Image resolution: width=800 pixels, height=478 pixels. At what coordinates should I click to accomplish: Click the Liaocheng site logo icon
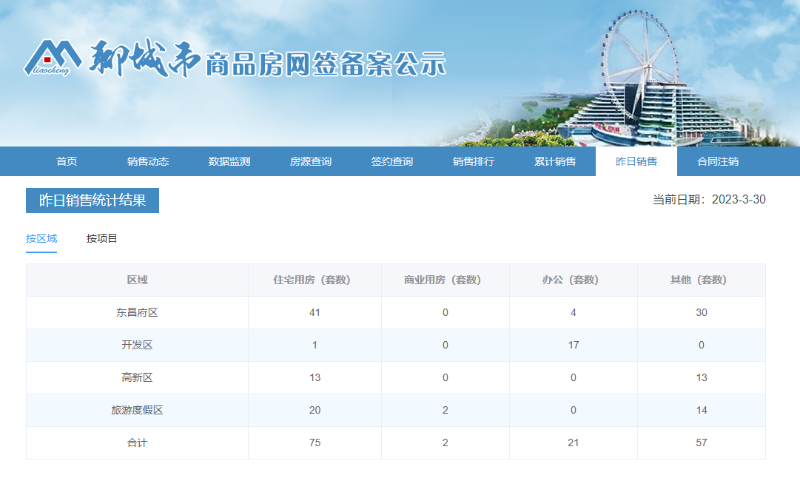pyautogui.click(x=52, y=60)
